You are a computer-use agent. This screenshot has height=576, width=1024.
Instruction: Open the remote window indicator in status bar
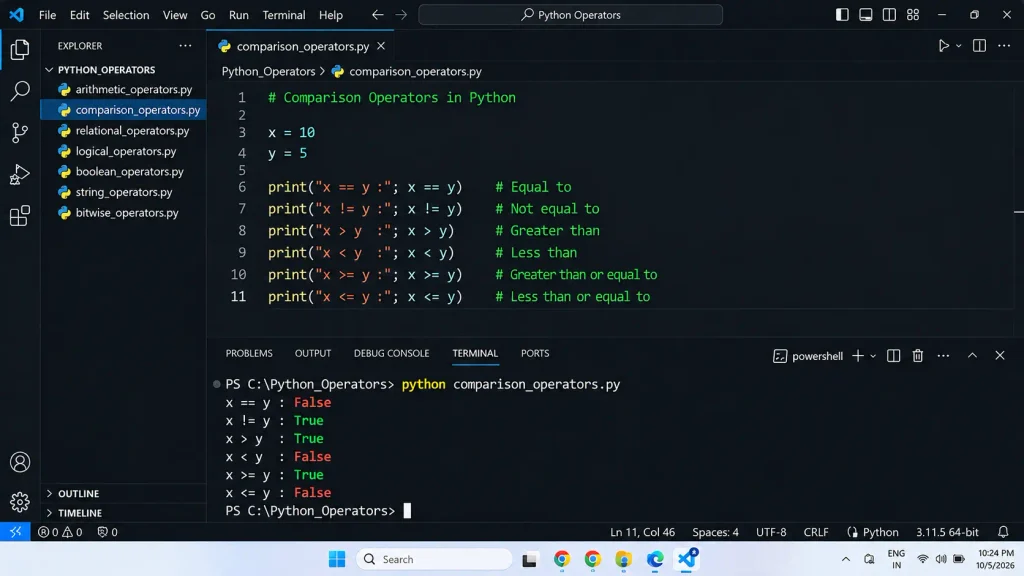pyautogui.click(x=15, y=532)
